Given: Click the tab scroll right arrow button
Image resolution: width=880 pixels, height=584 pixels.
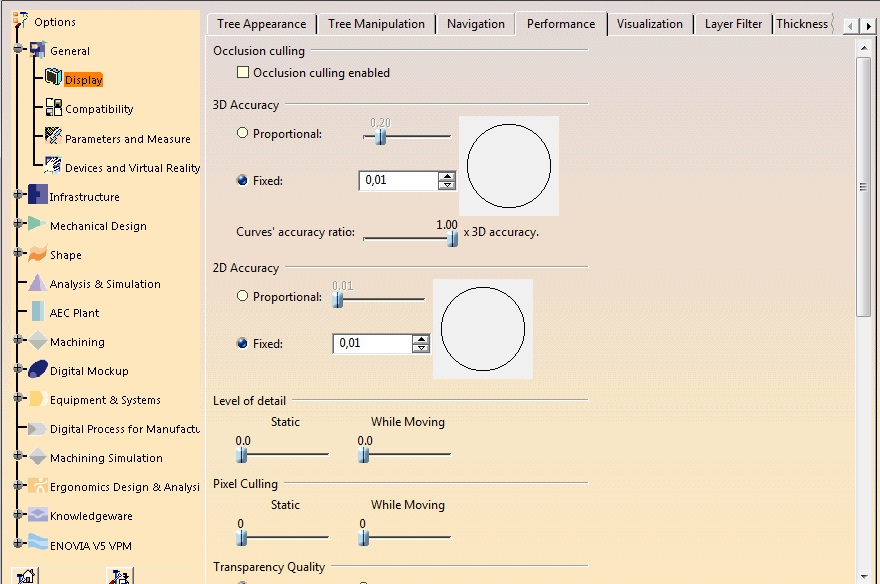Looking at the screenshot, I should pos(869,26).
